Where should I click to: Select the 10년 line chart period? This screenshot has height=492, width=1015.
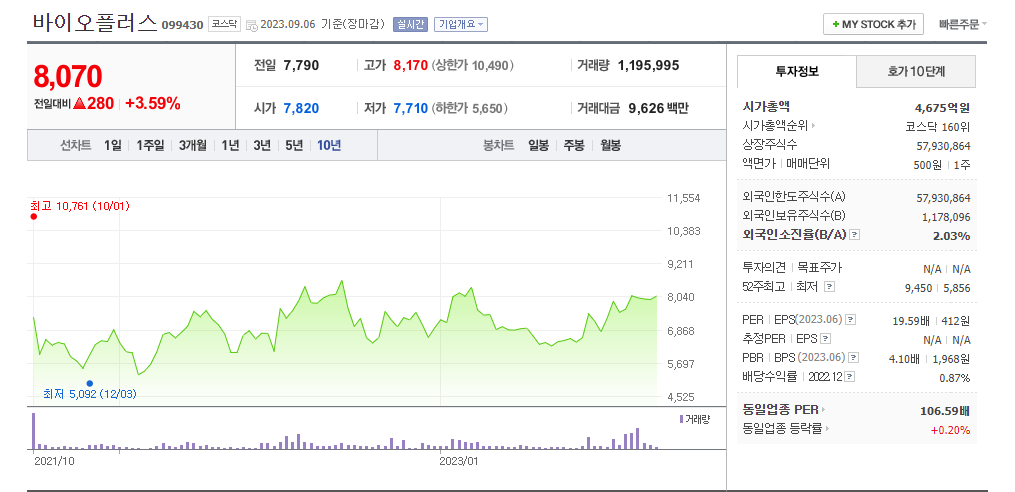[329, 146]
